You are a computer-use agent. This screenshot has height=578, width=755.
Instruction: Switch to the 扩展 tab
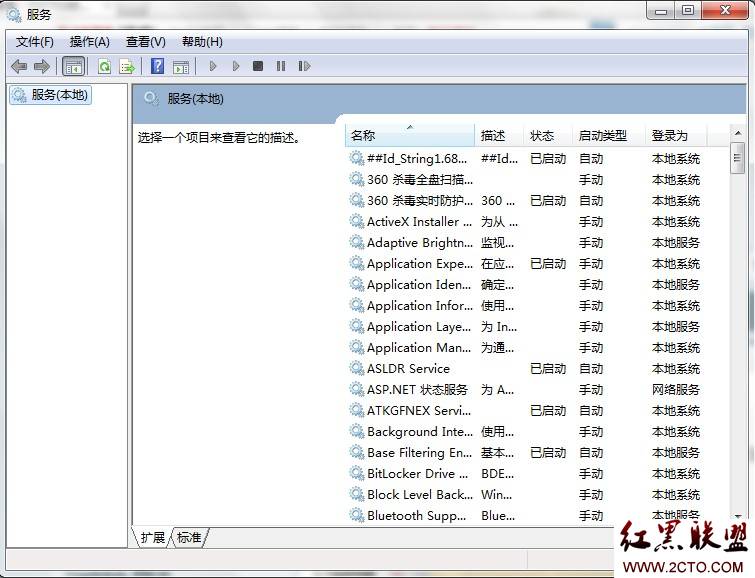152,538
